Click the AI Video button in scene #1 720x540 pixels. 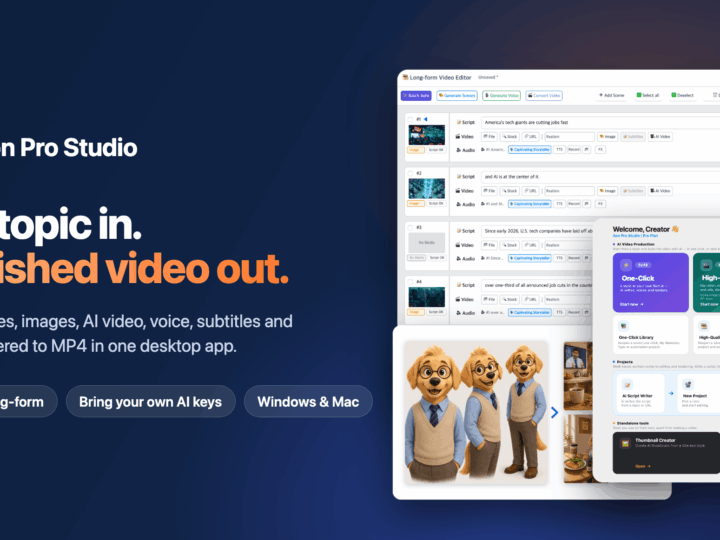[660, 136]
